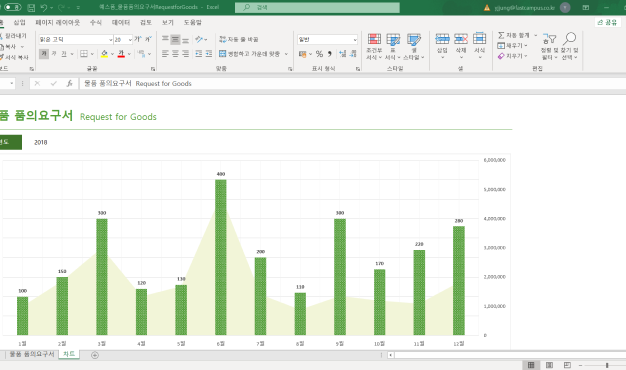Image resolution: width=626 pixels, height=370 pixels.
Task: Apply yellow fill color
Action: [x=104, y=53]
